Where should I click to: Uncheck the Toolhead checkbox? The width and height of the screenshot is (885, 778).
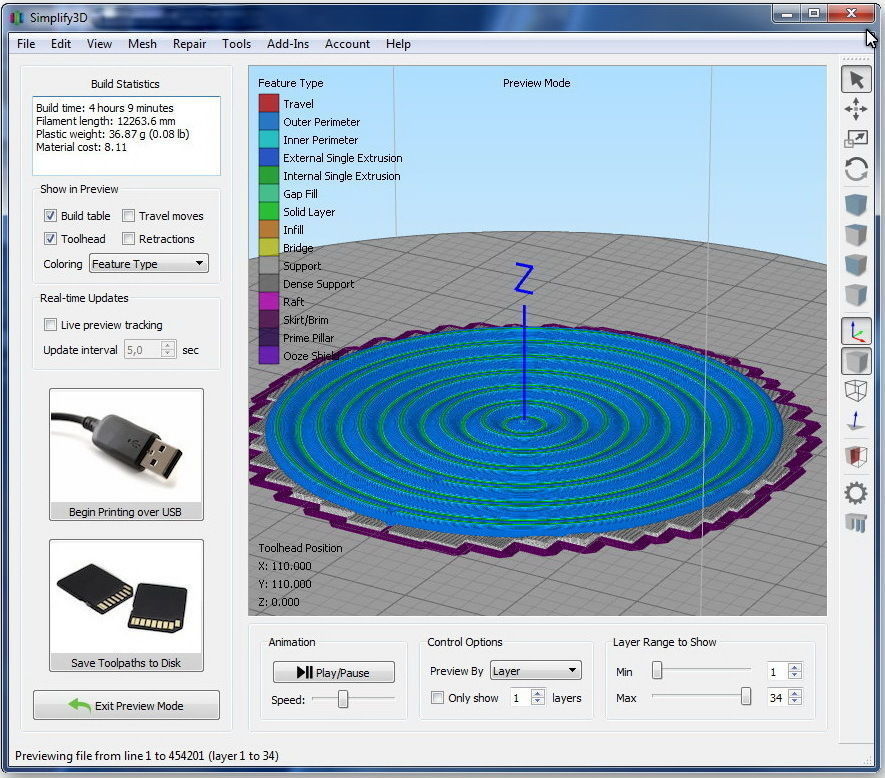coord(50,239)
